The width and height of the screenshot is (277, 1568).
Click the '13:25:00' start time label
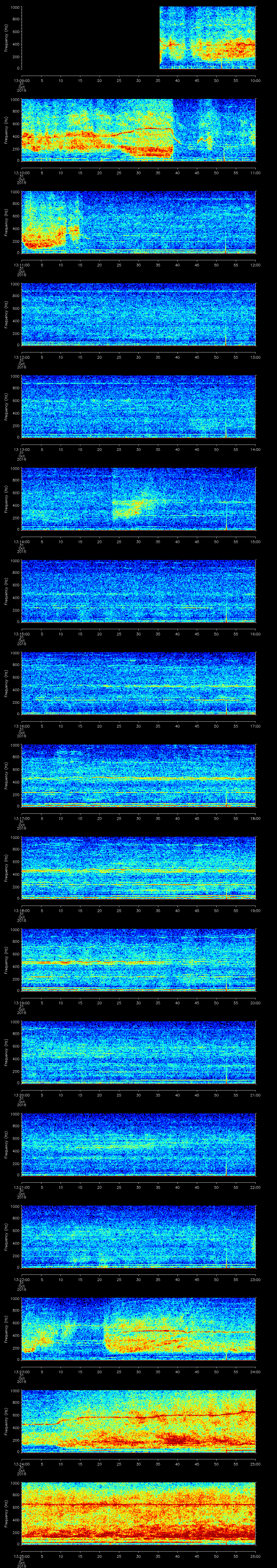[x=21, y=1556]
